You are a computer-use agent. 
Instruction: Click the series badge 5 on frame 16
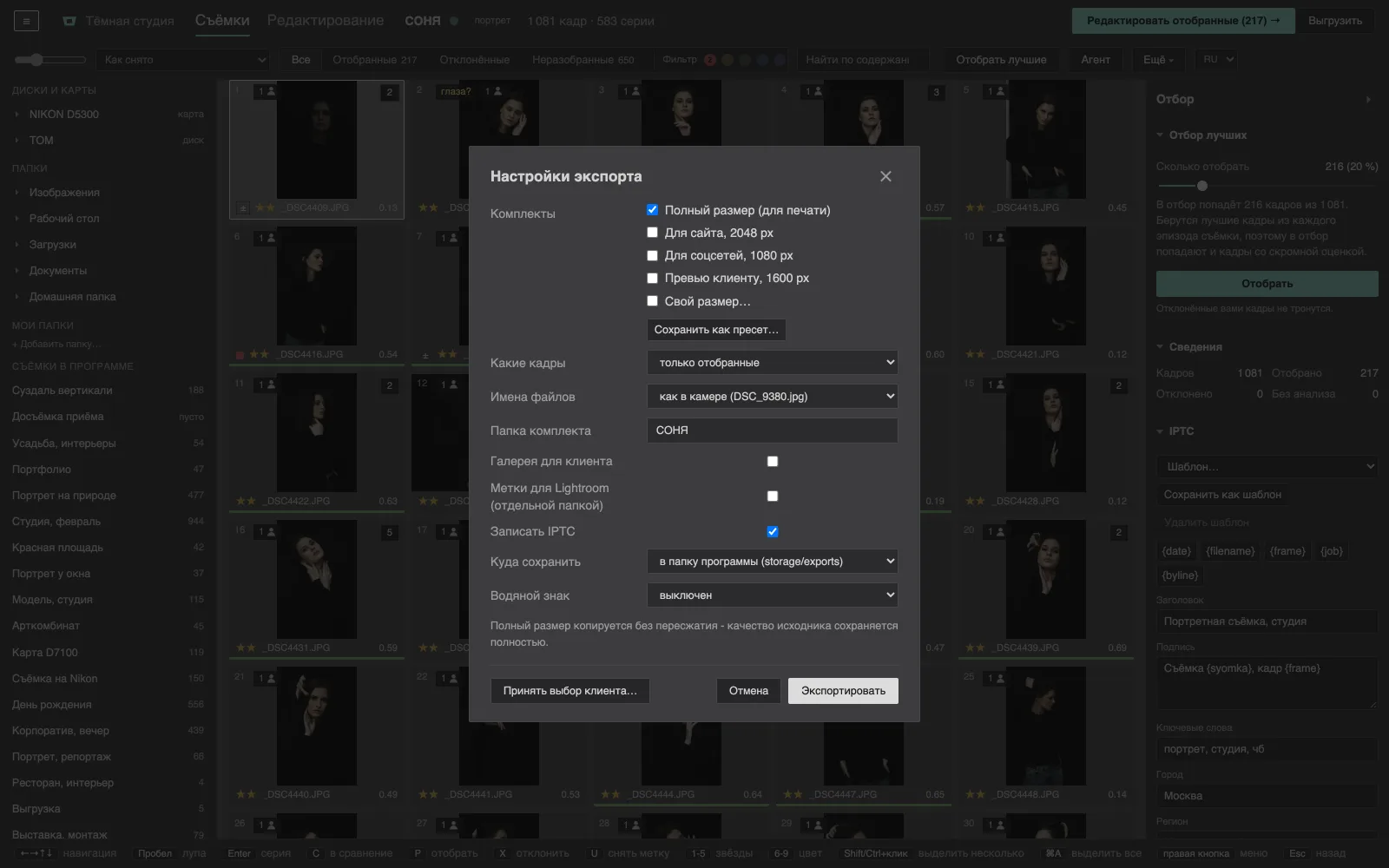click(x=389, y=532)
